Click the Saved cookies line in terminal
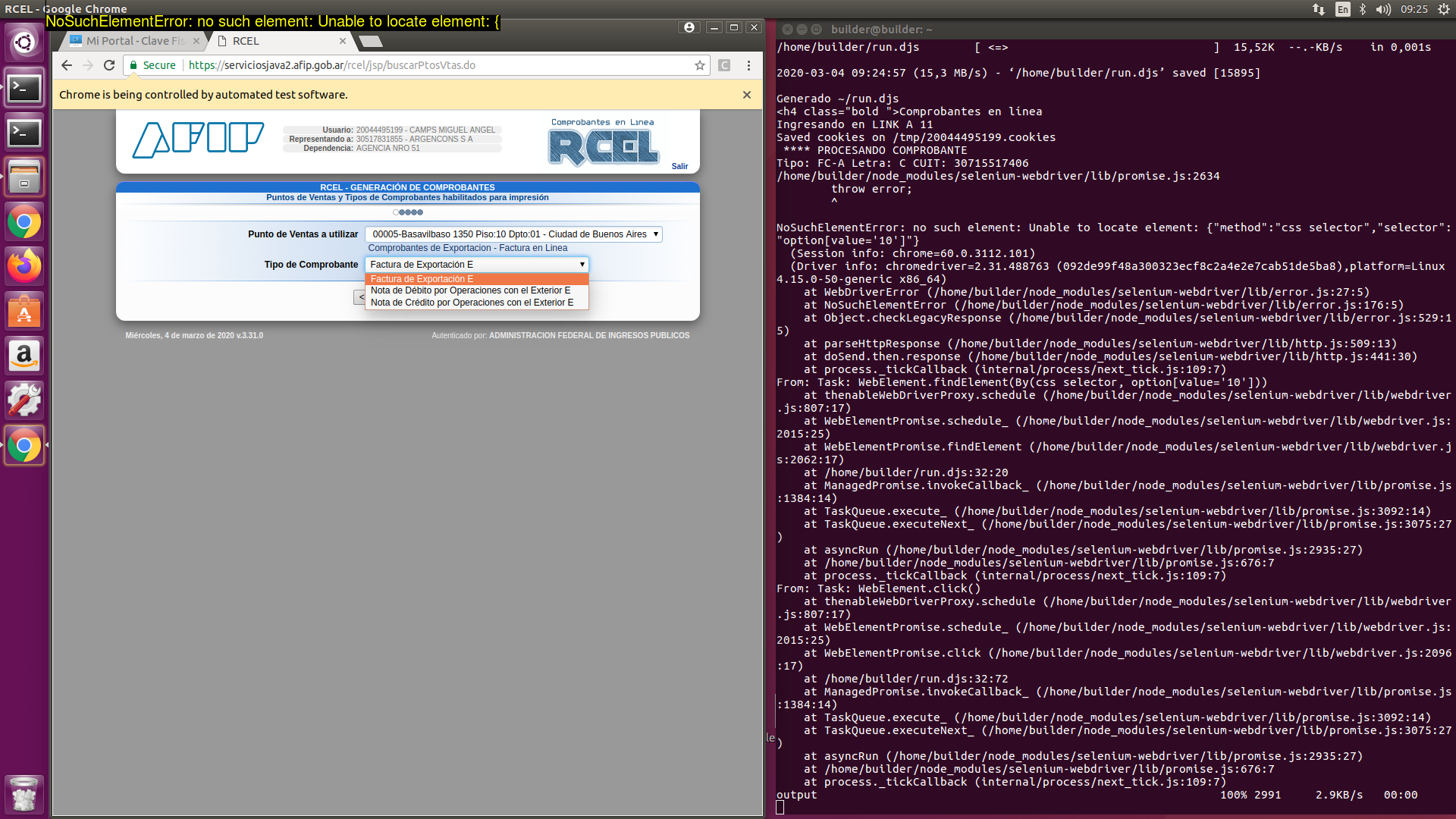 pyautogui.click(x=916, y=137)
